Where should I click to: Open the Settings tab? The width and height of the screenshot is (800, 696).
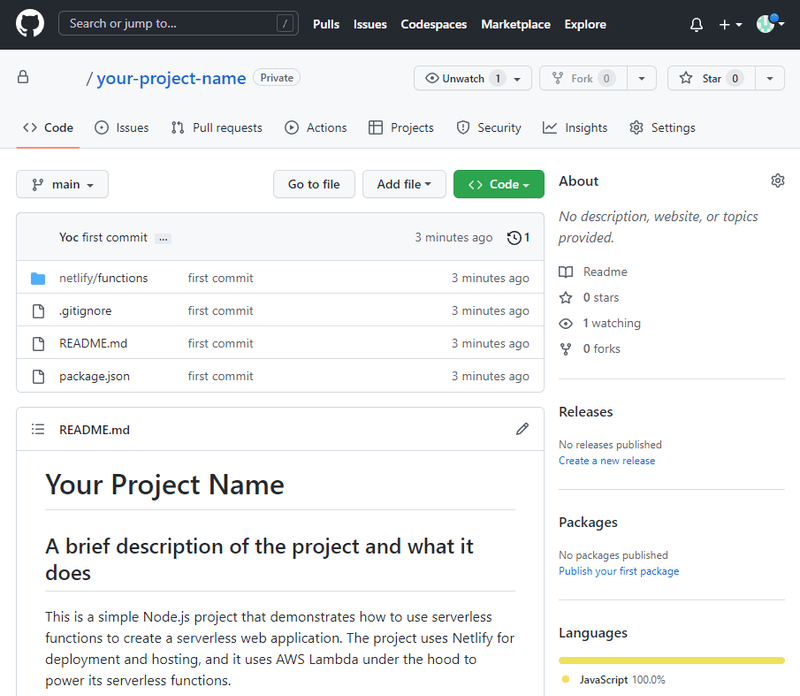pyautogui.click(x=662, y=127)
